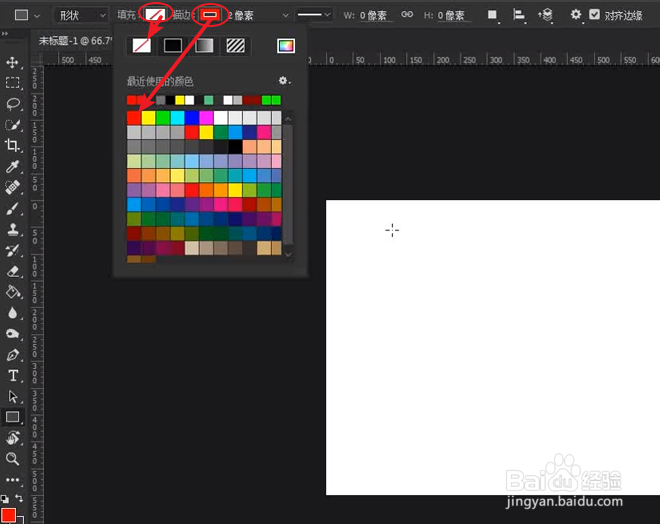Select the Crop tool
Screen dimensions: 660x524
(x=12, y=146)
